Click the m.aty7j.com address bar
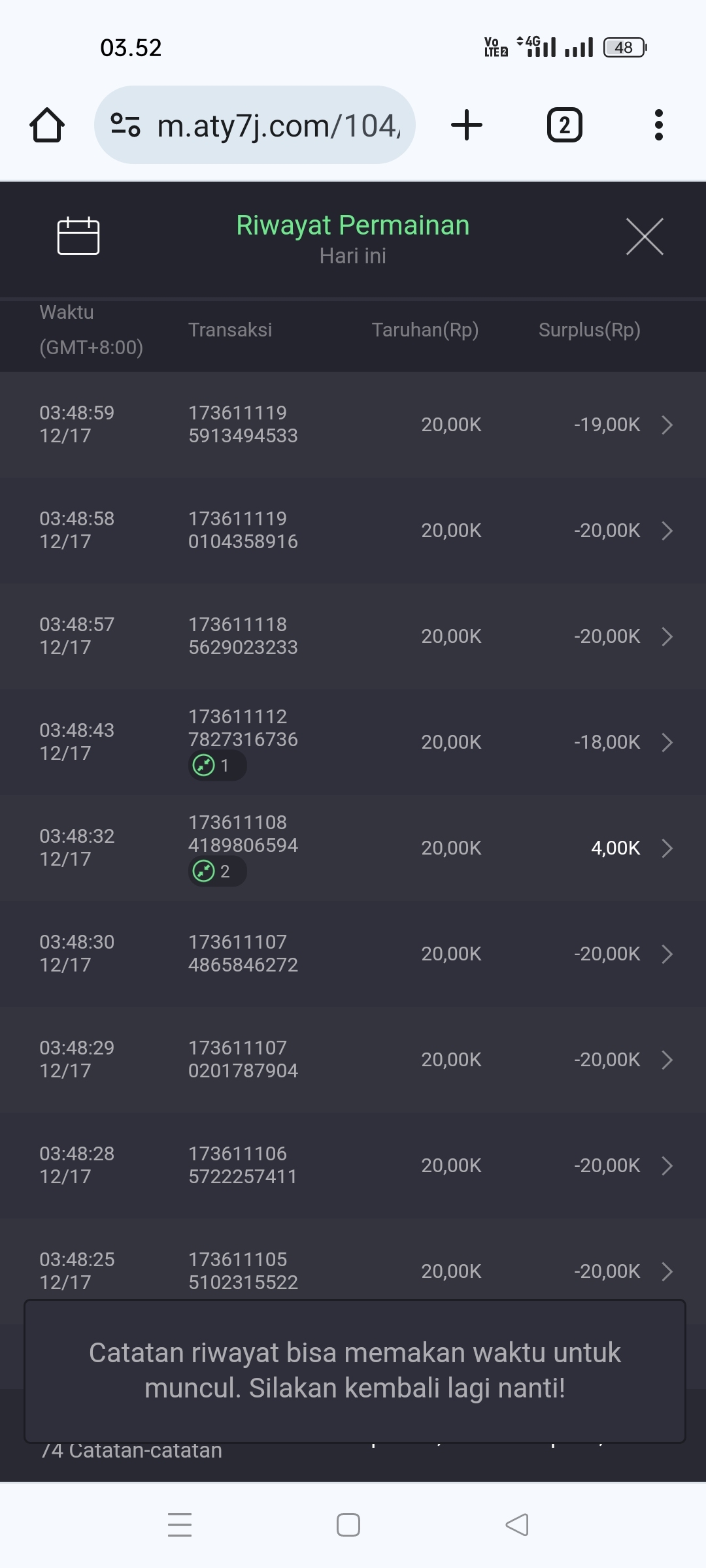The width and height of the screenshot is (706, 1568). (278, 125)
